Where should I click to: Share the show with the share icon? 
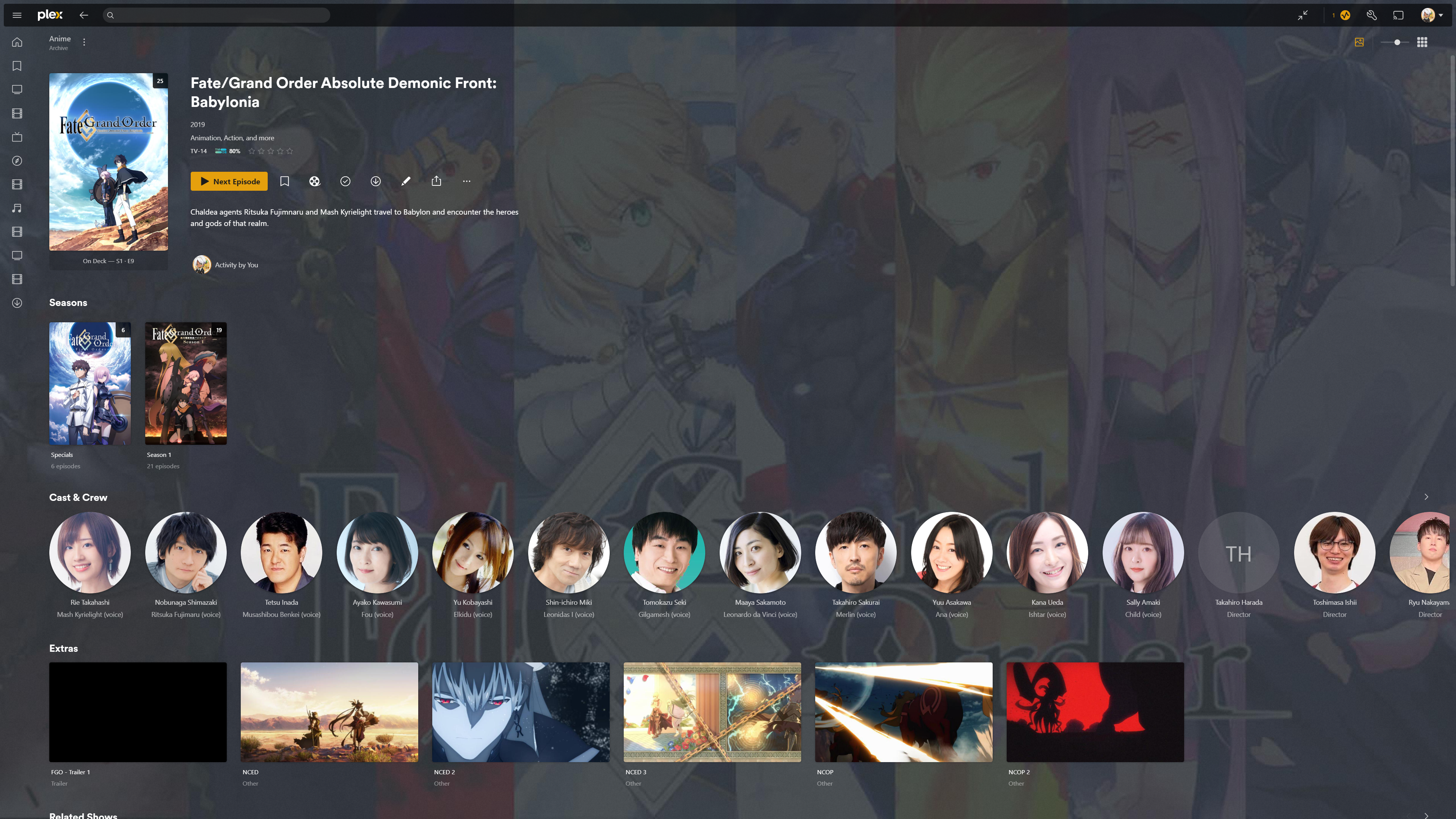(436, 182)
